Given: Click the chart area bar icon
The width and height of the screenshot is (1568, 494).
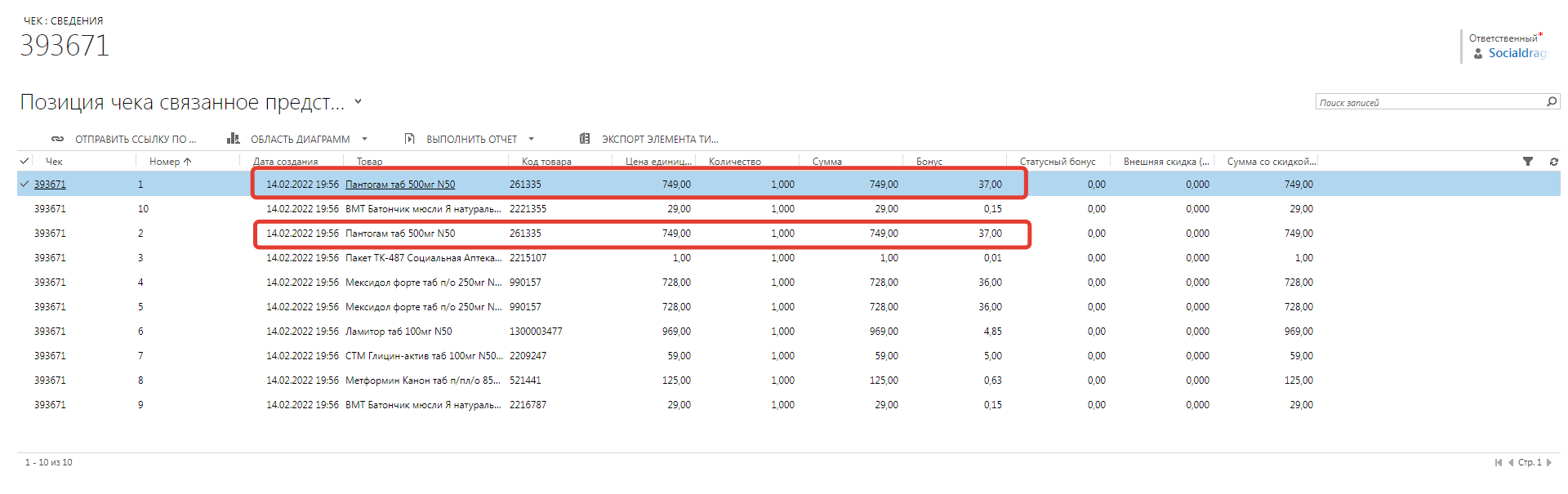Looking at the screenshot, I should [234, 139].
